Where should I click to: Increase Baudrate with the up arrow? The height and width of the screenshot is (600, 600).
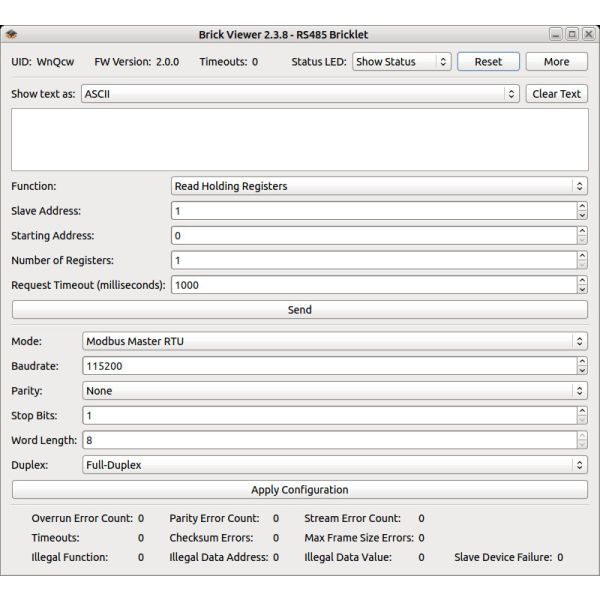click(x=582, y=362)
